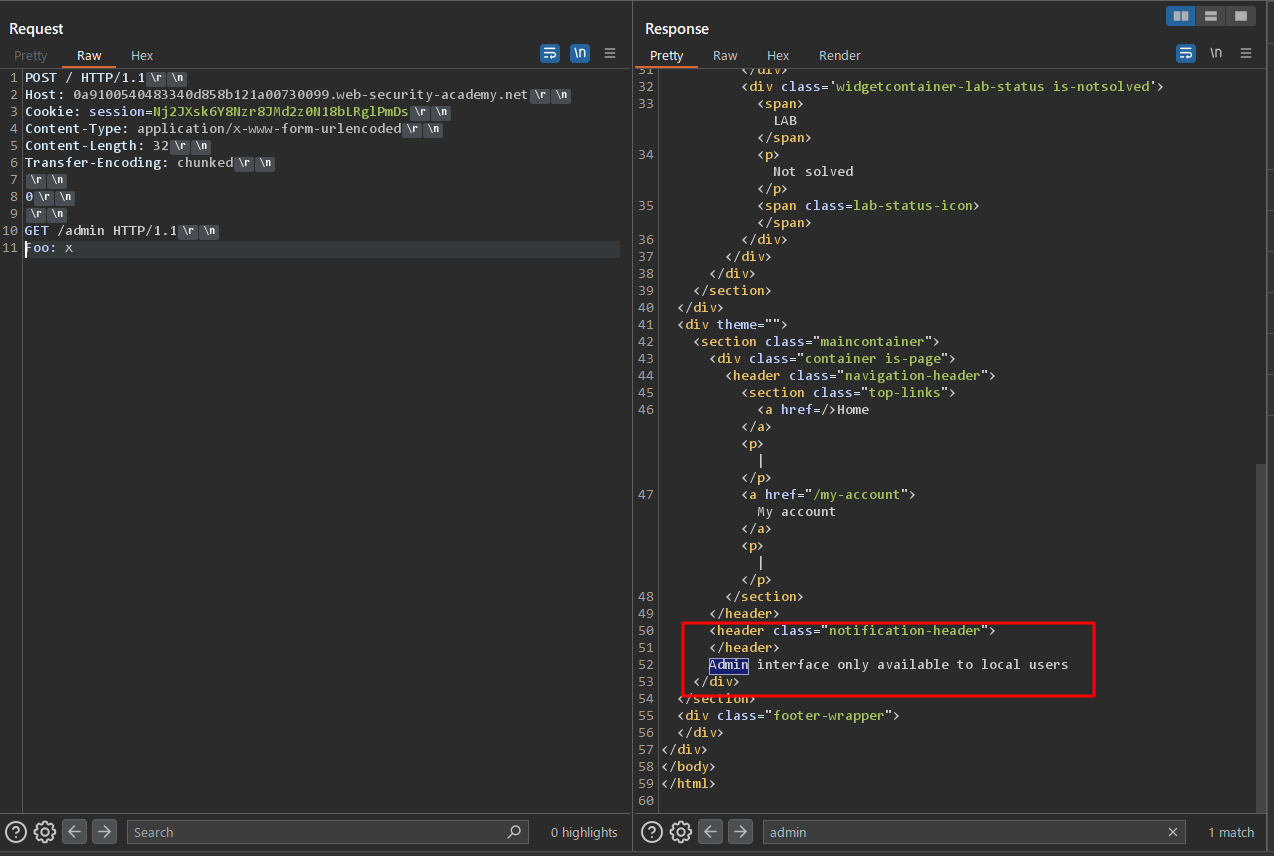This screenshot has height=856, width=1274.
Task: Open search settings gear under Response panel
Action: (x=680, y=832)
